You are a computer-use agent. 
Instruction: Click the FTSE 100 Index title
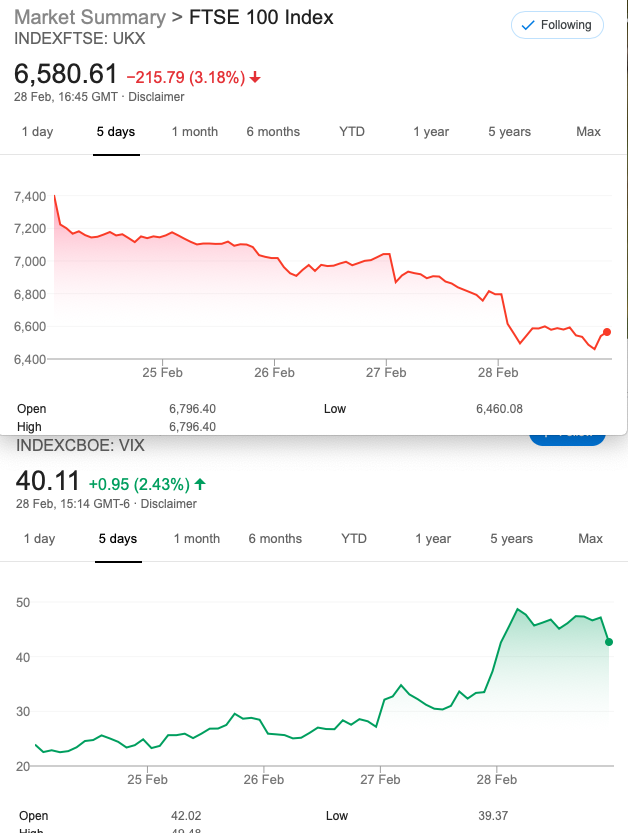[261, 17]
